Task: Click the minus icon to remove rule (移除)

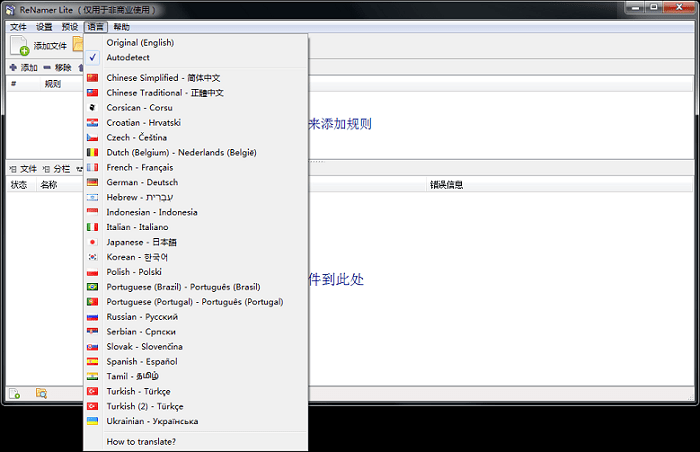Action: (x=47, y=68)
